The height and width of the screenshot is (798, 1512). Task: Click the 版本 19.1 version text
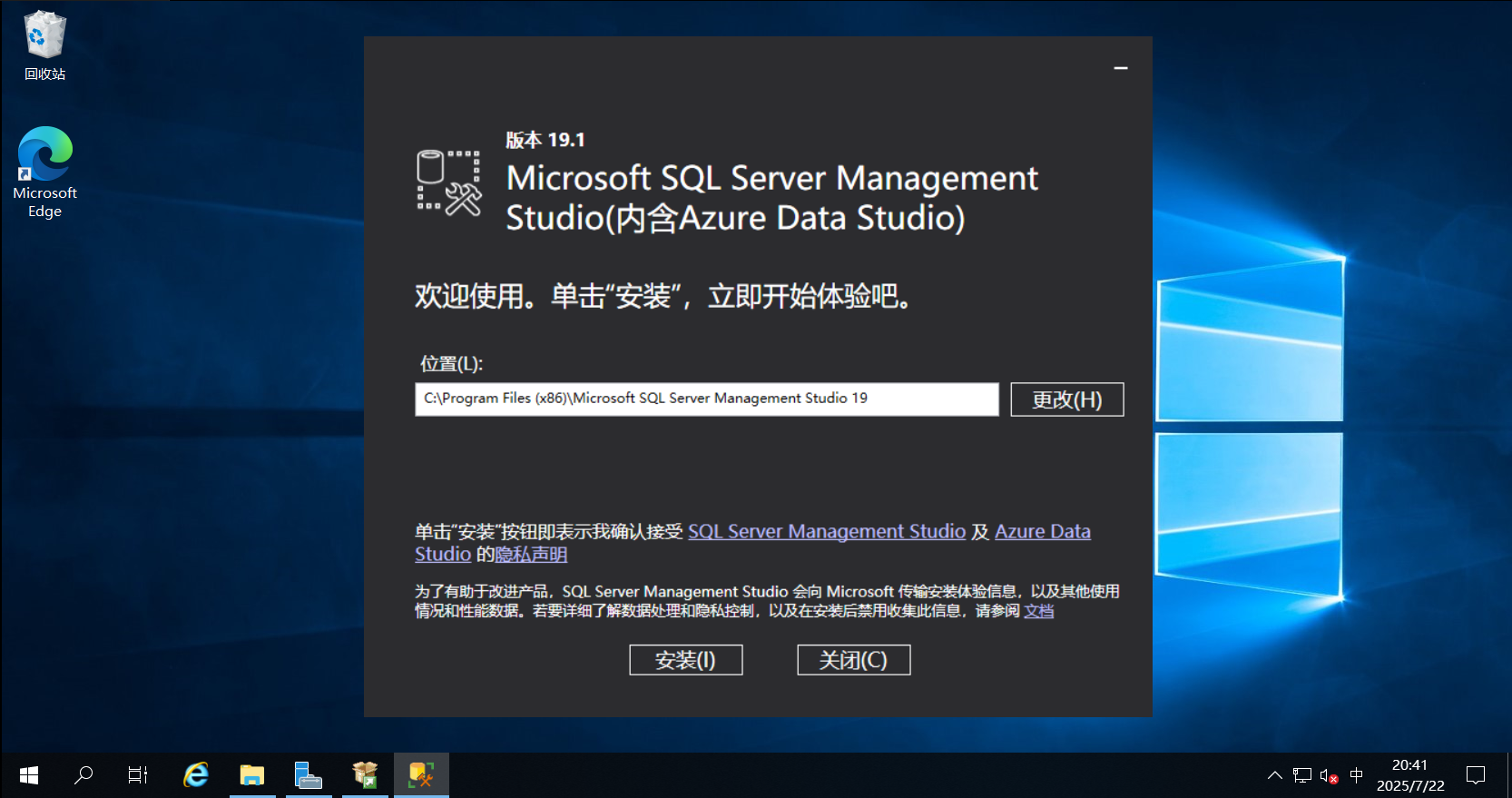coord(545,140)
